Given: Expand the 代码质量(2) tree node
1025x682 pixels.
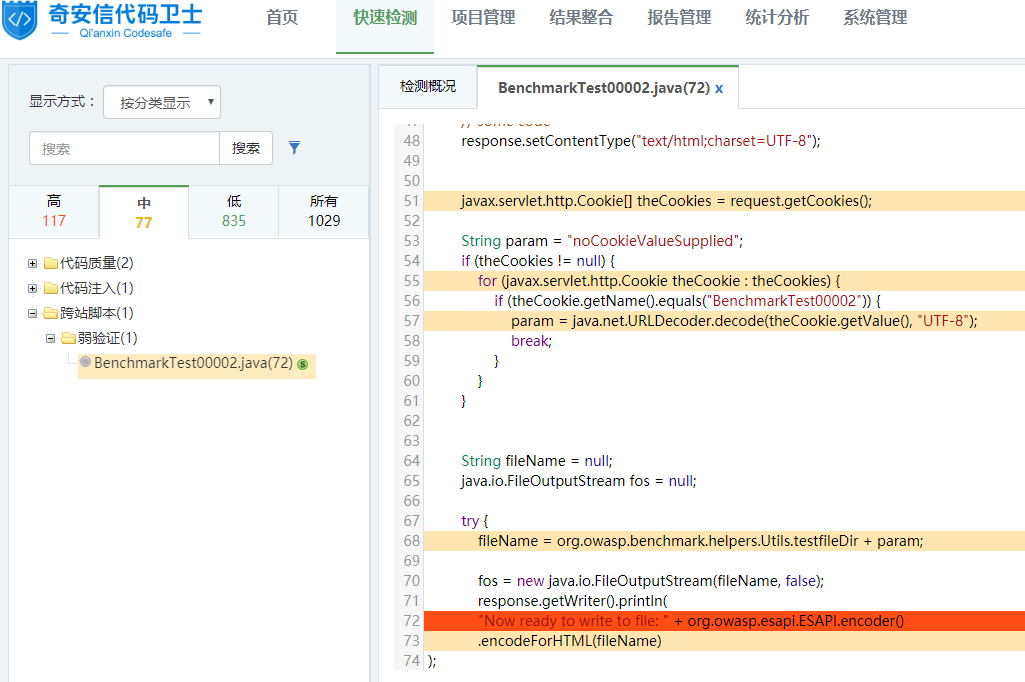Looking at the screenshot, I should [x=33, y=264].
